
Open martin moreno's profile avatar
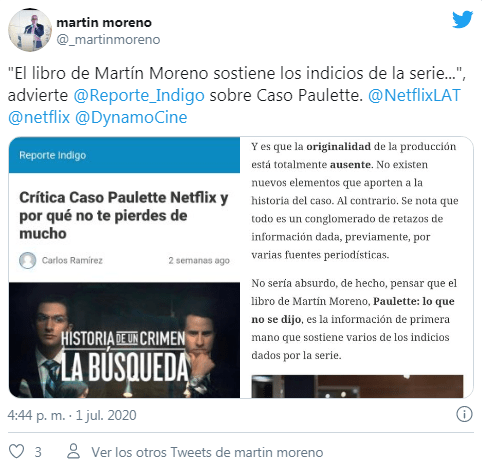coord(30,30)
